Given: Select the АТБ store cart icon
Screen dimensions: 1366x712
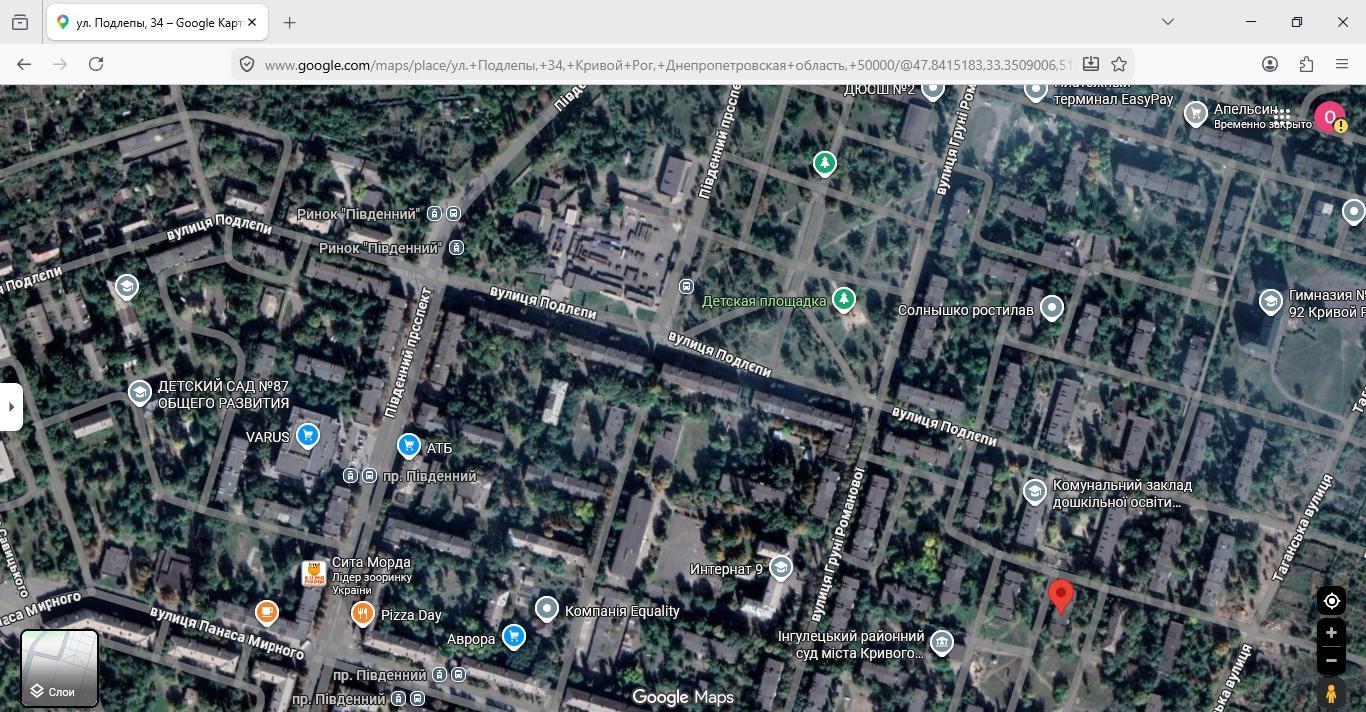Looking at the screenshot, I should pyautogui.click(x=408, y=446).
